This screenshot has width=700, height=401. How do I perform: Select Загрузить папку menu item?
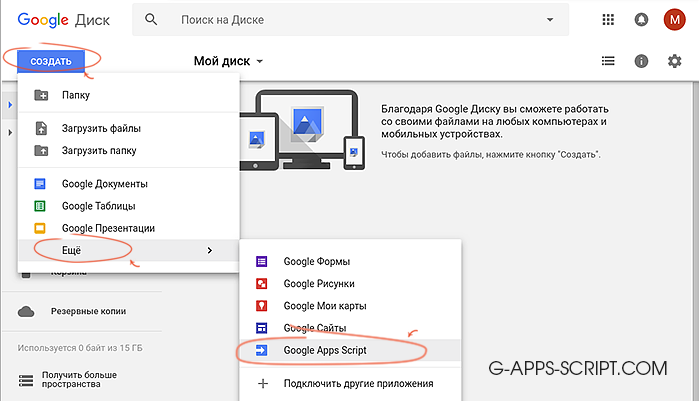pyautogui.click(x=129, y=150)
